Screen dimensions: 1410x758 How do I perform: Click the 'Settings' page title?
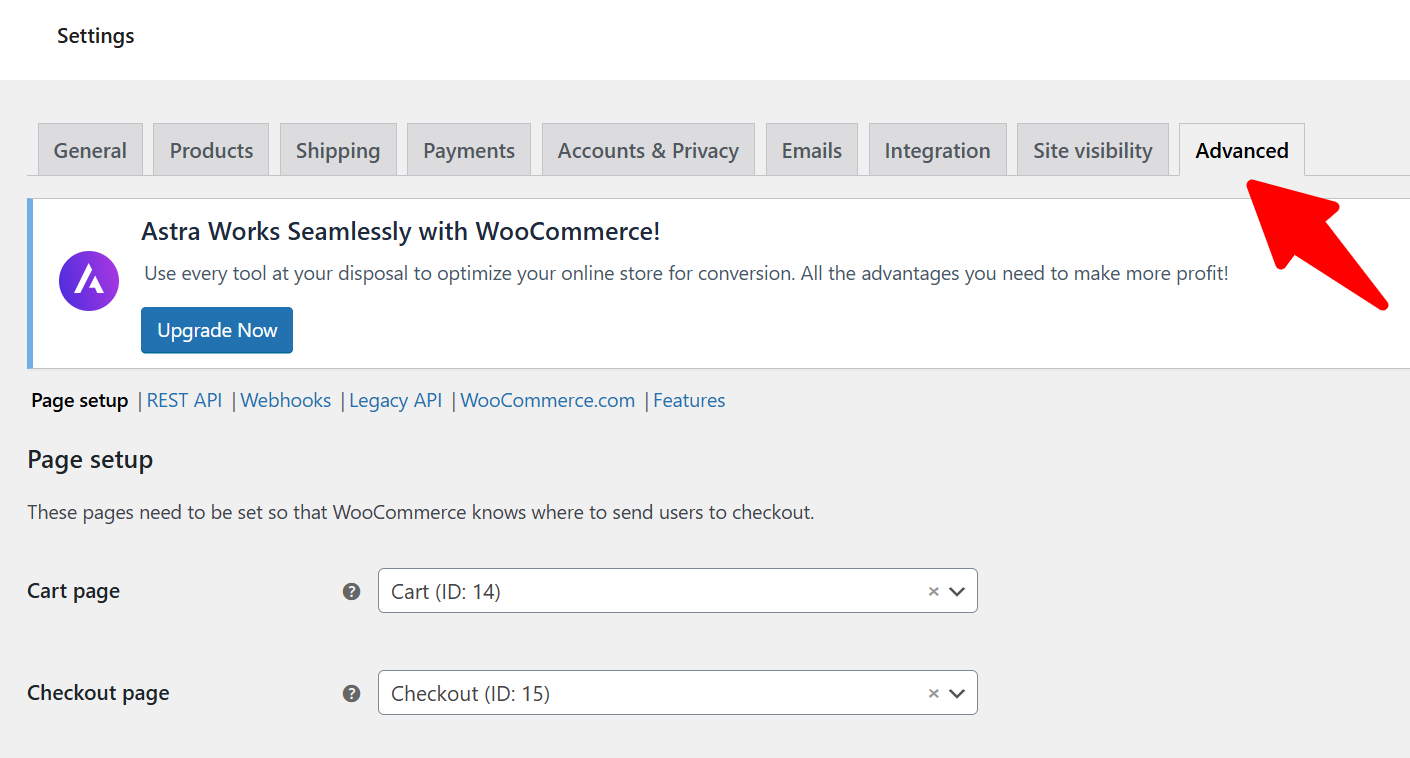(96, 36)
